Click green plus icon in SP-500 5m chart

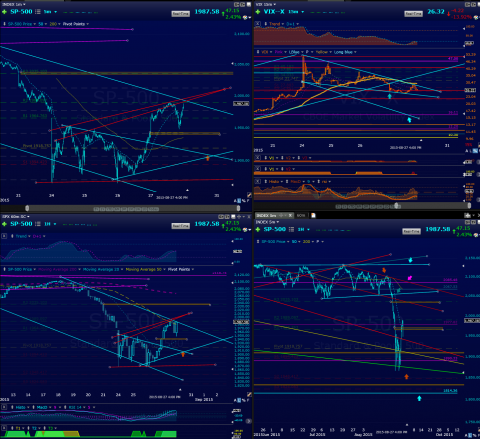[4, 12]
